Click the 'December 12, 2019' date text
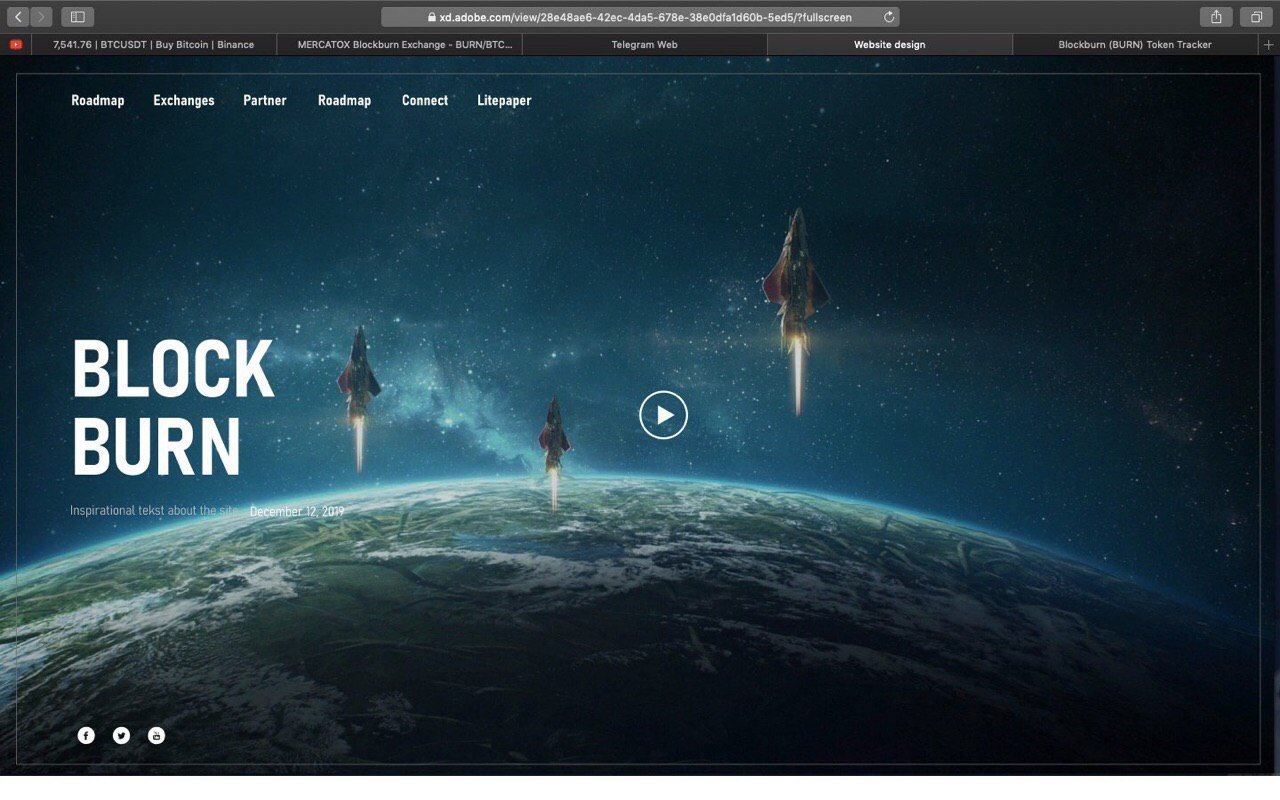The image size is (1280, 800). coord(297,512)
